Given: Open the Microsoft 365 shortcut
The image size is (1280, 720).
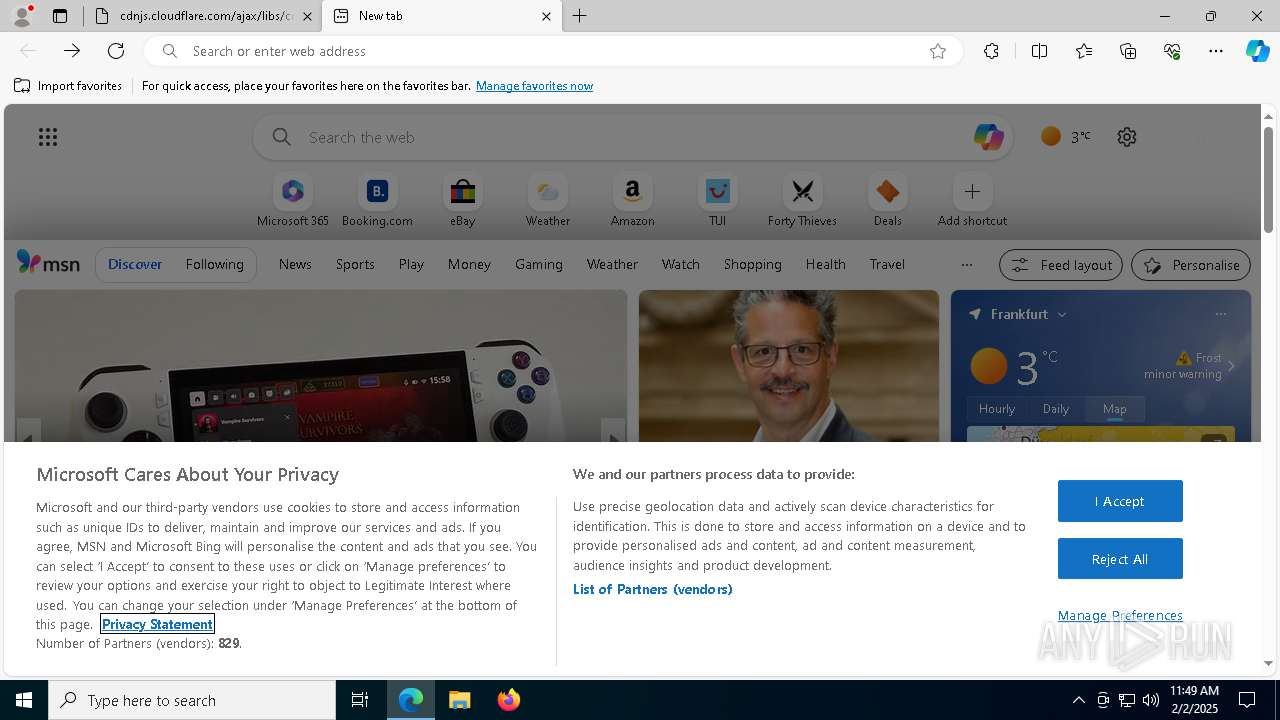Looking at the screenshot, I should [x=292, y=201].
